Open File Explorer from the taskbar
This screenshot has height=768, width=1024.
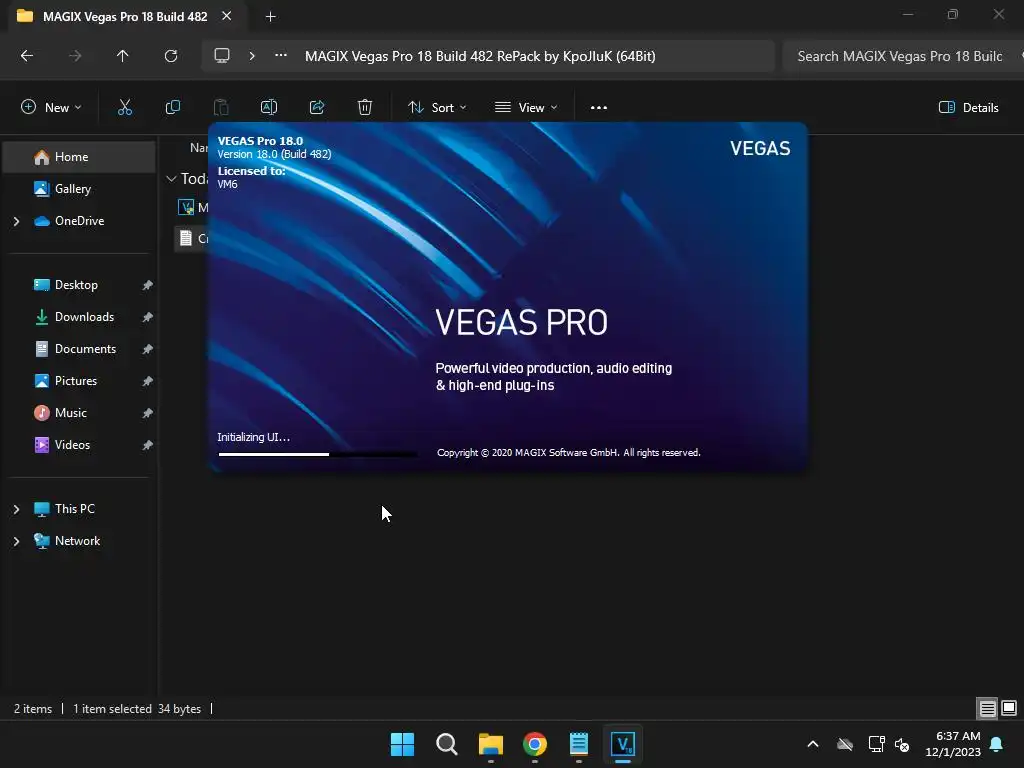(x=490, y=744)
